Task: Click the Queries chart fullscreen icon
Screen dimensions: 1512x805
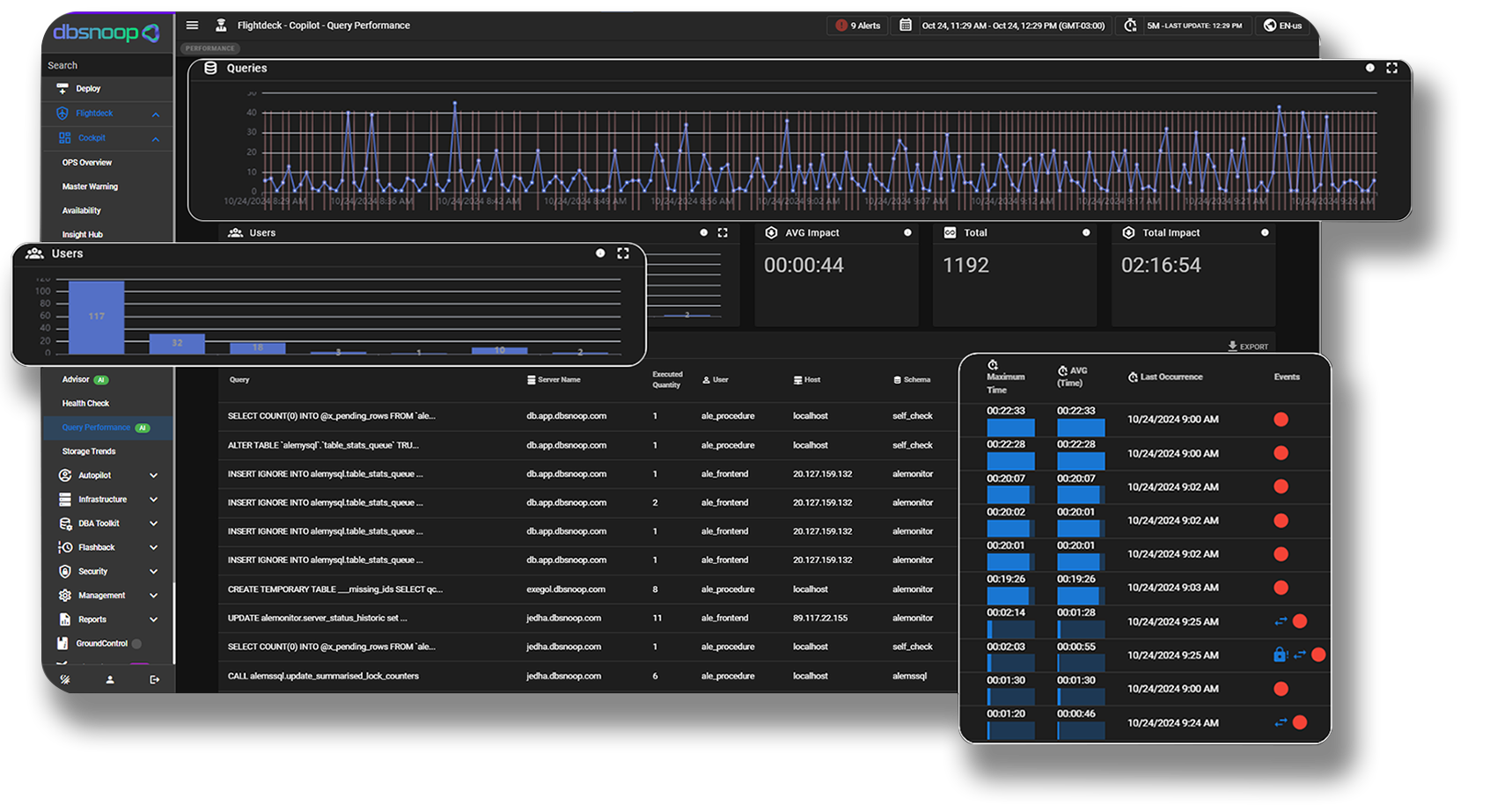Action: (1391, 68)
